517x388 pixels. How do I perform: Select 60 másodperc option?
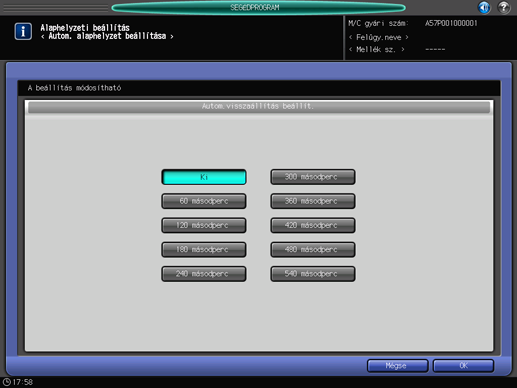click(x=204, y=201)
